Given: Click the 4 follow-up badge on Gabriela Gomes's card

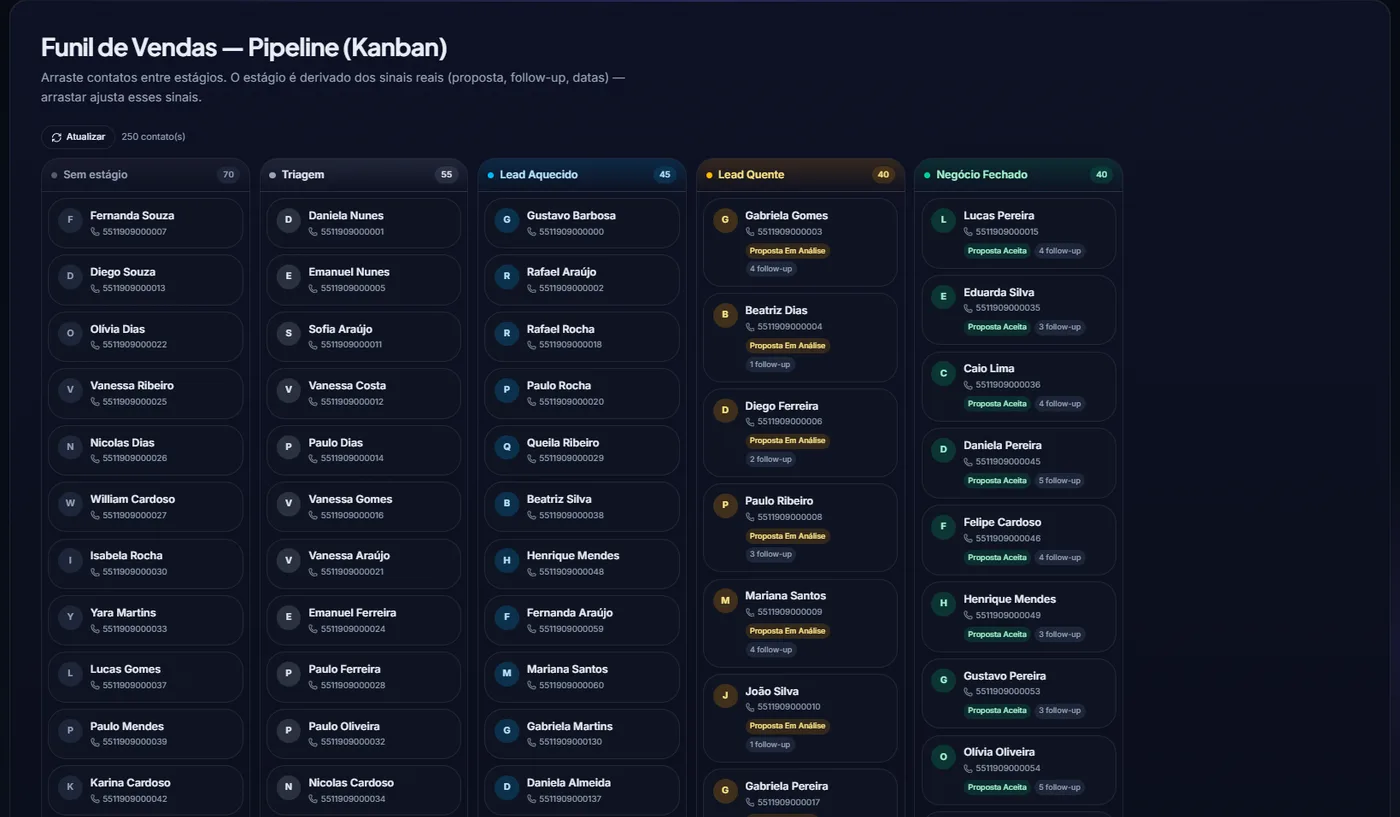Looking at the screenshot, I should (x=771, y=269).
